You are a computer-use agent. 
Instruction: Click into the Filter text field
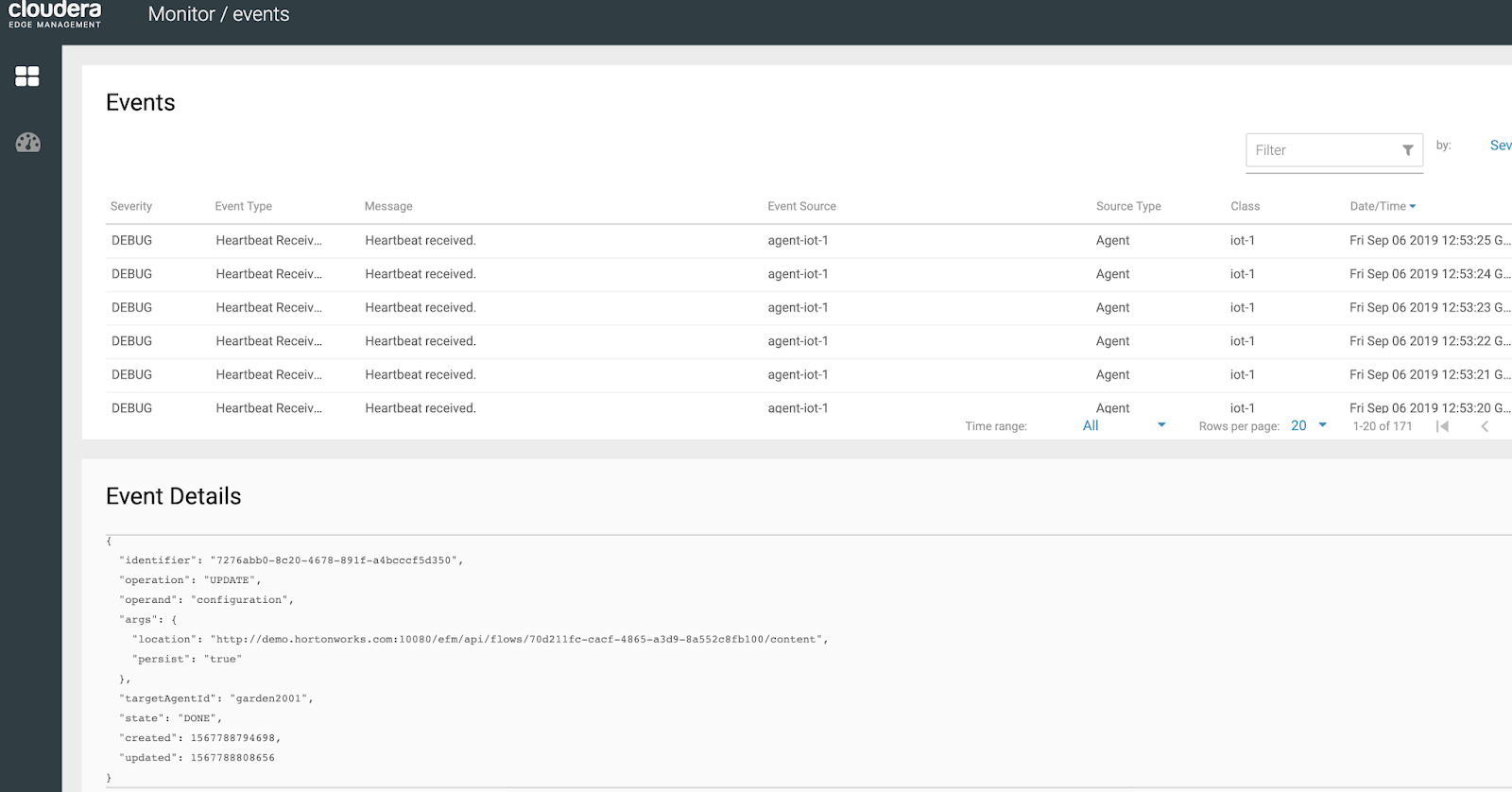coord(1323,150)
